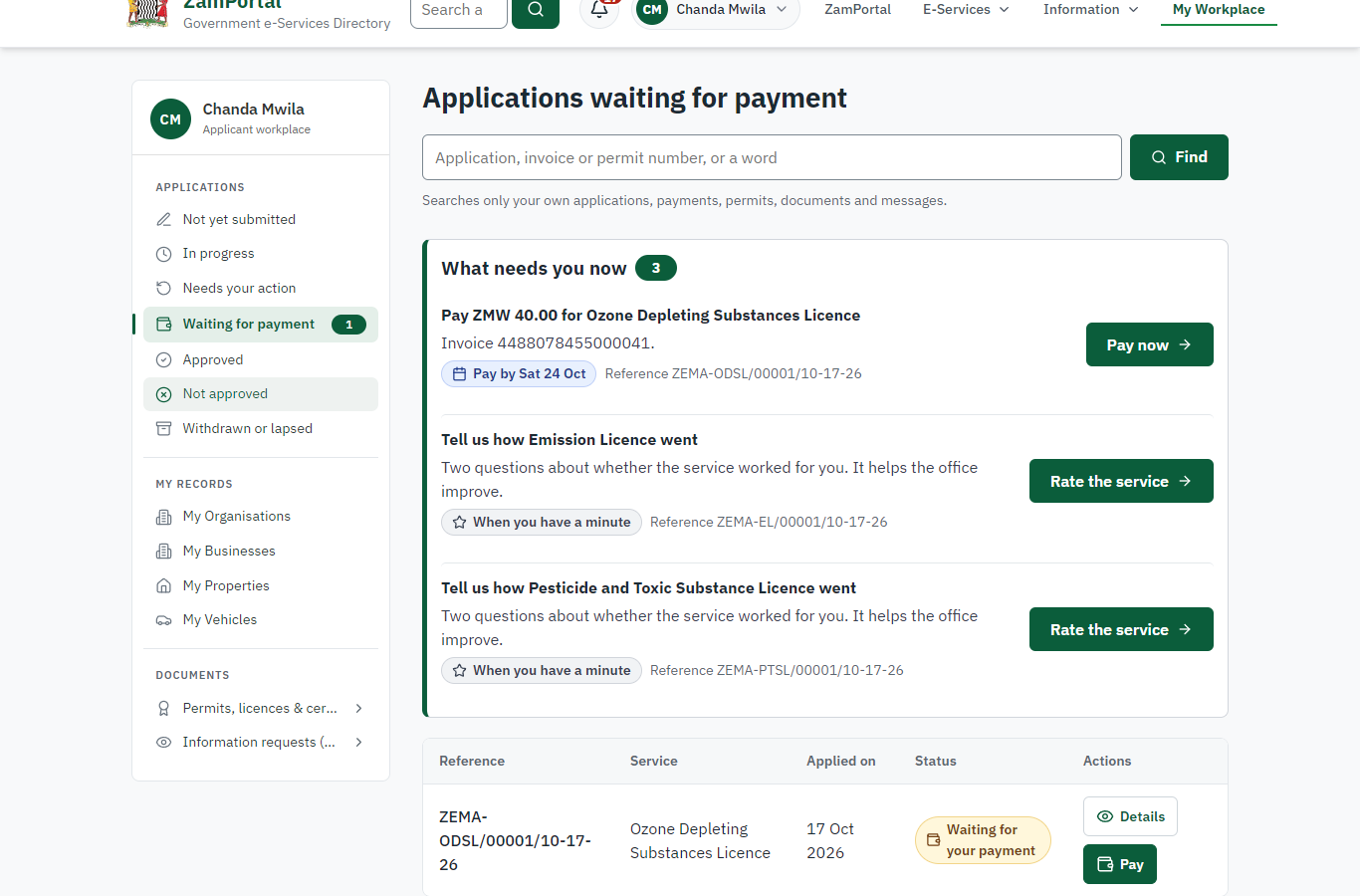Click the Status column header
Image resolution: width=1360 pixels, height=896 pixels.
(x=936, y=762)
